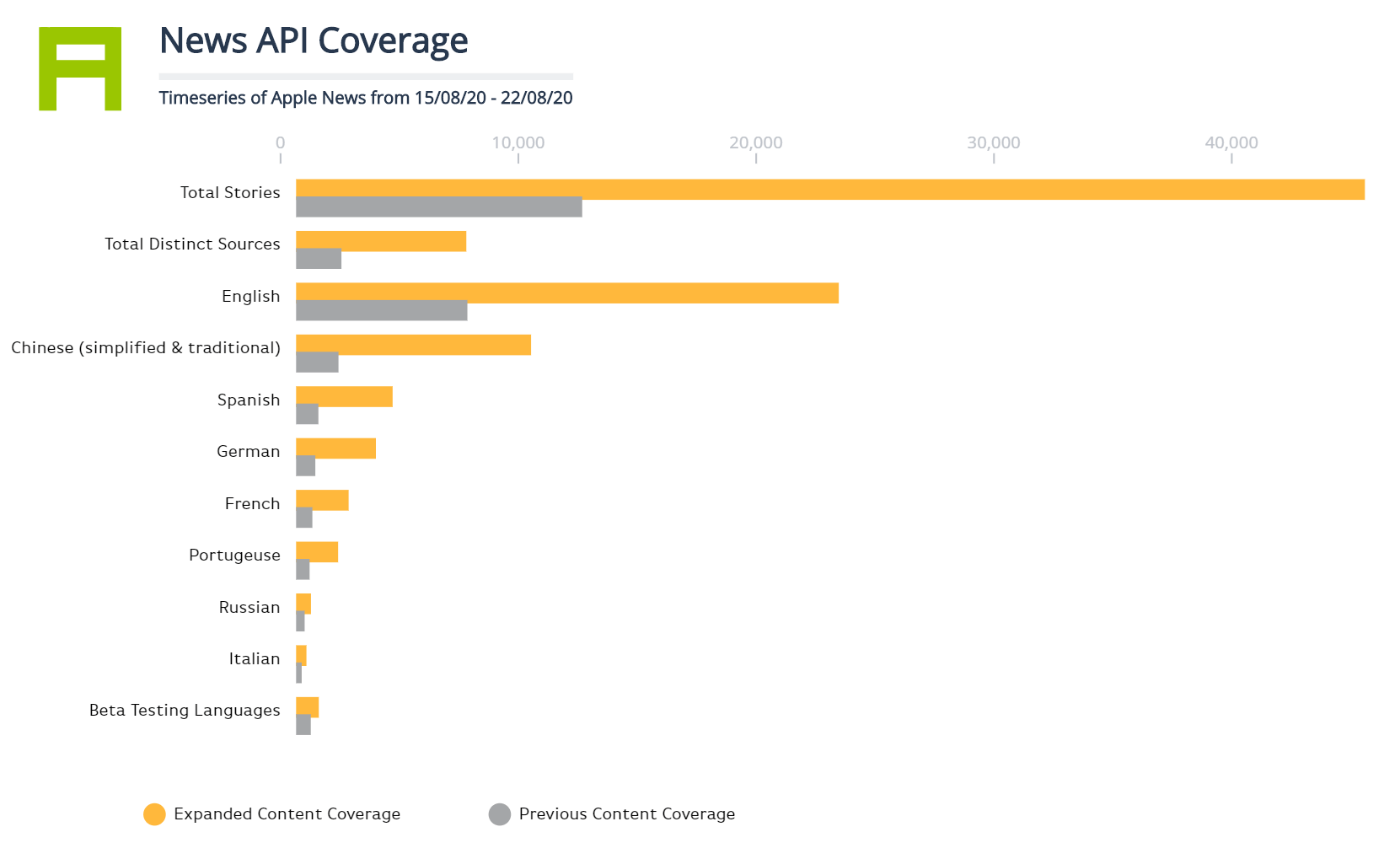Click the orange Spanish bar
This screenshot has width=1400, height=859.
[x=344, y=396]
